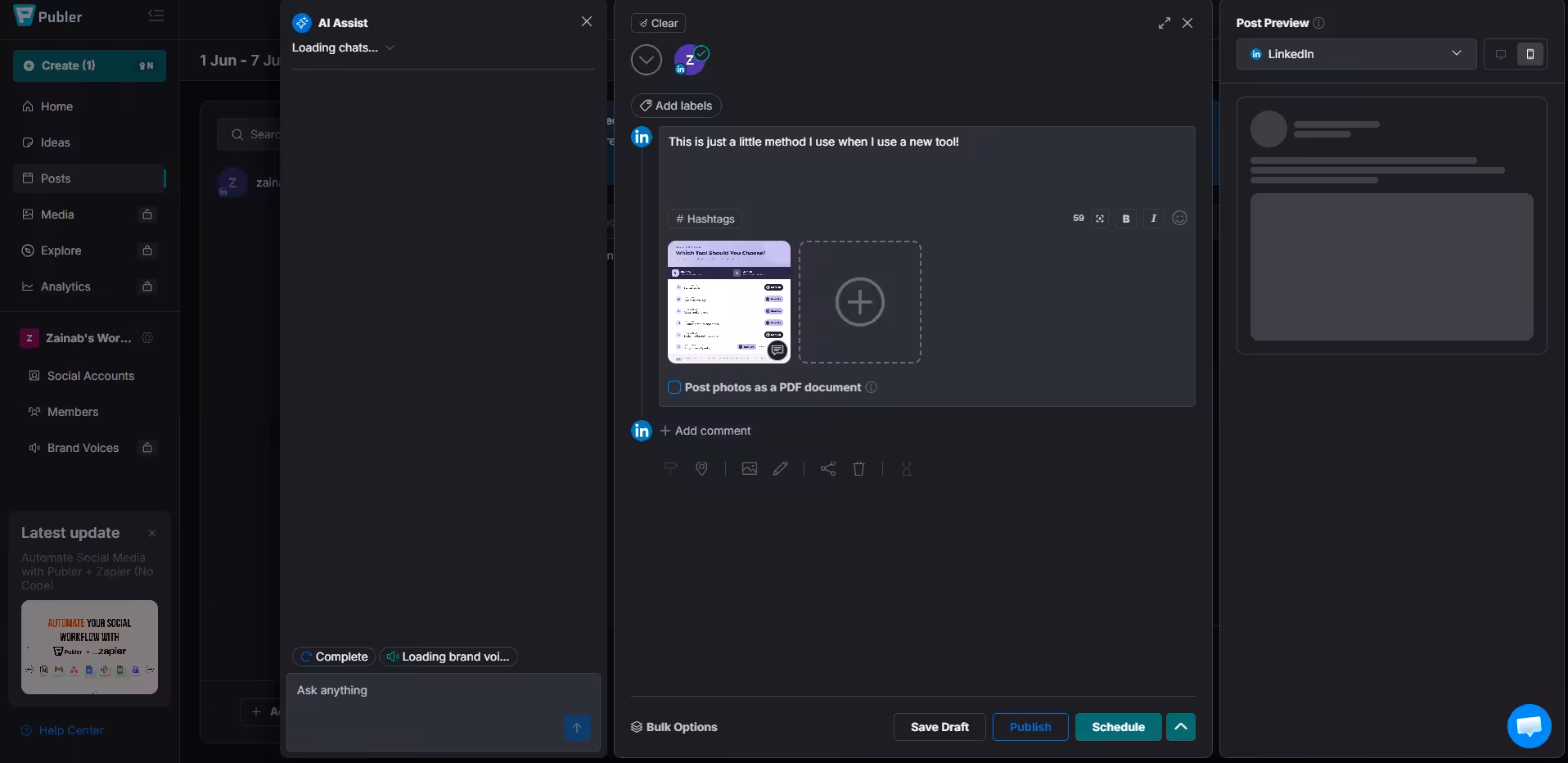This screenshot has height=763, width=1568.
Task: Save the post as a draft
Action: [939, 727]
